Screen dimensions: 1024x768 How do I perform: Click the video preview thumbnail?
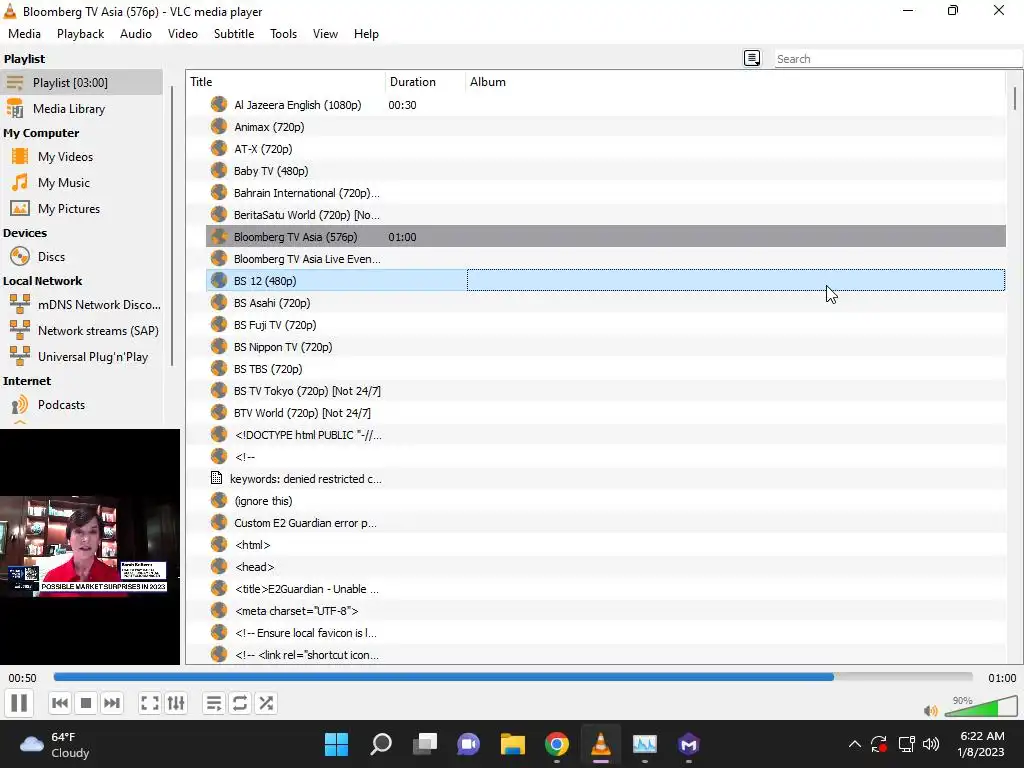(89, 547)
